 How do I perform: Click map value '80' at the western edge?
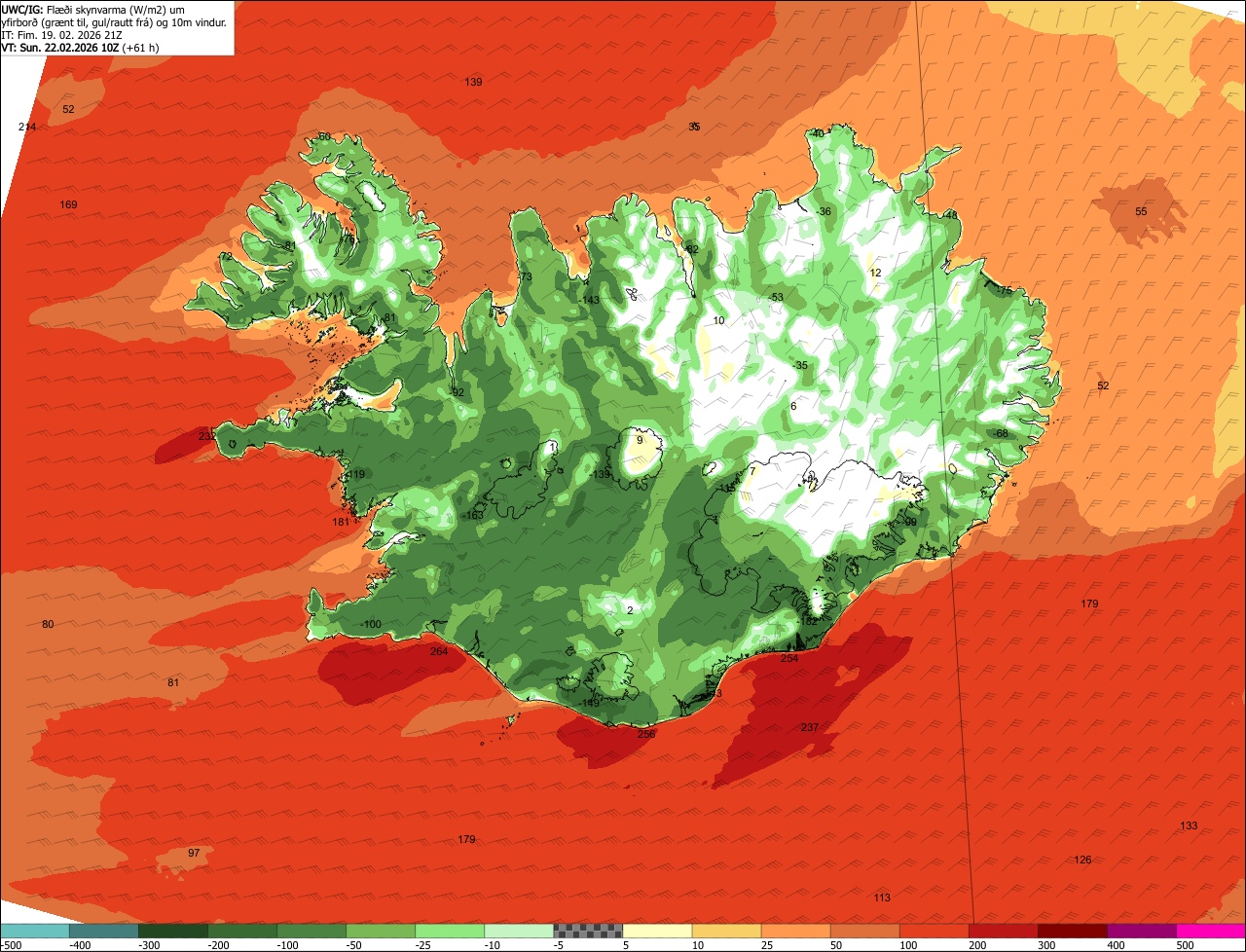(x=48, y=624)
